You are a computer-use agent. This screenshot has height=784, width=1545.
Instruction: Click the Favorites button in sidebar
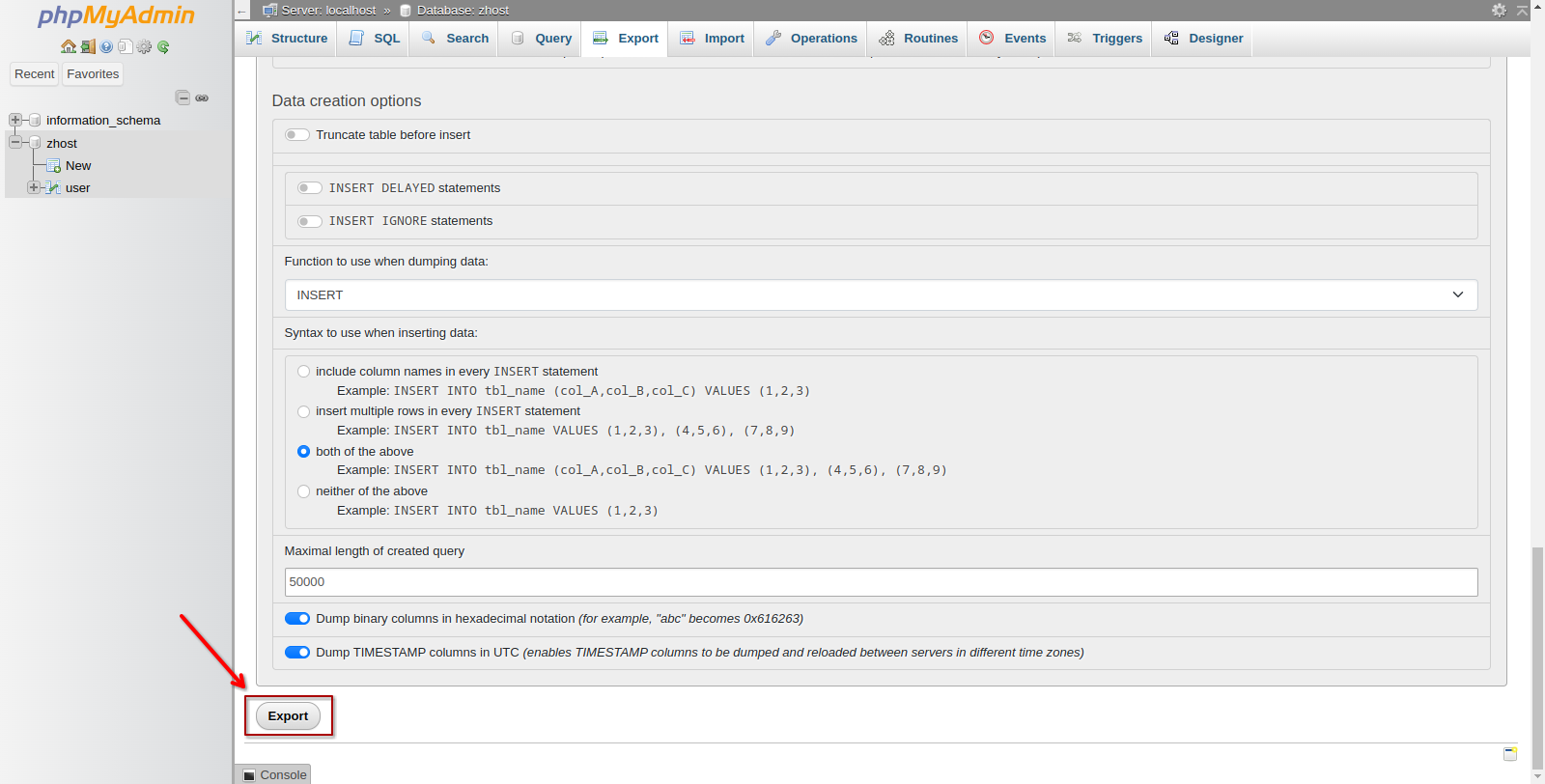[93, 74]
